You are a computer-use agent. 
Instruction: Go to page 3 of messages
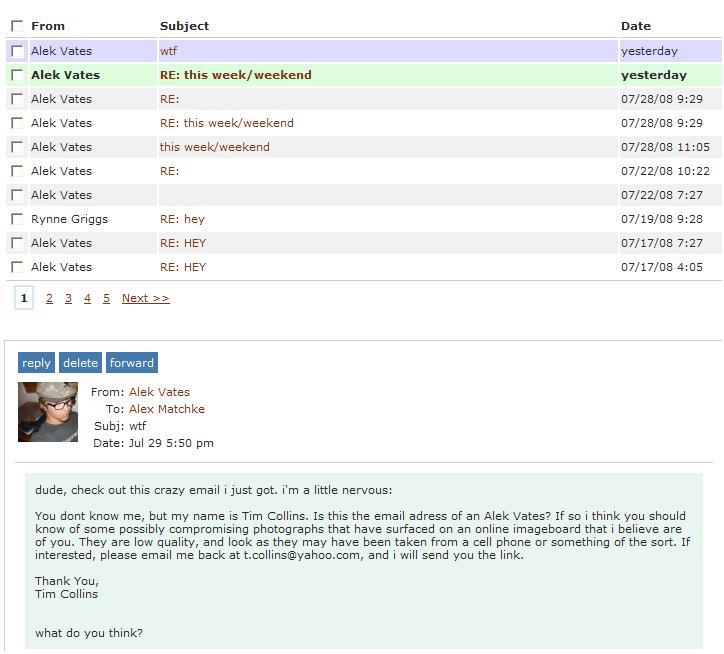pos(68,298)
